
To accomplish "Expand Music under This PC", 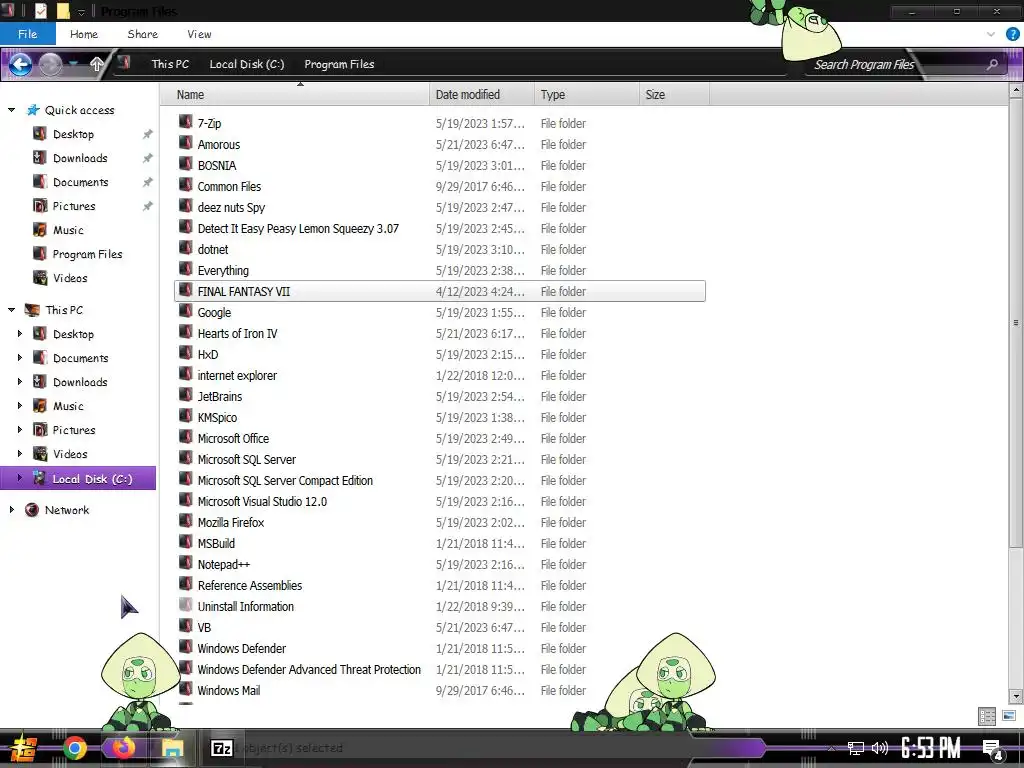I will tap(20, 406).
